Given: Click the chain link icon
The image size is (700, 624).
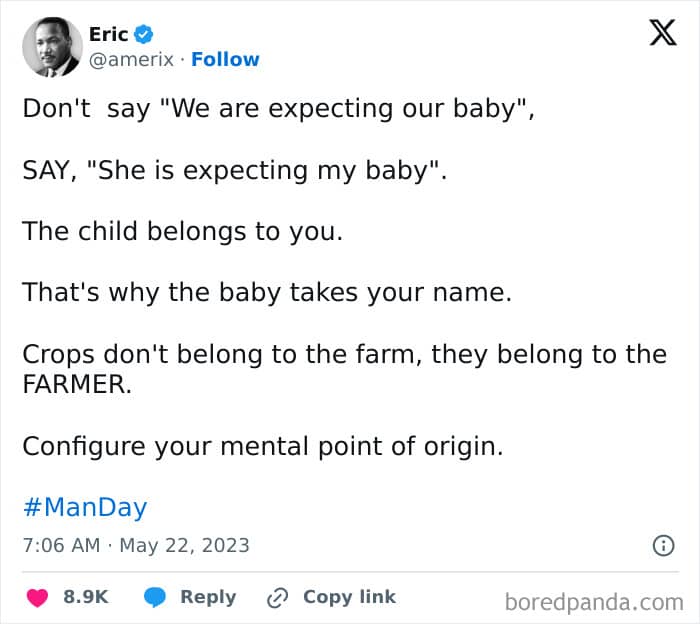Looking at the screenshot, I should (277, 598).
